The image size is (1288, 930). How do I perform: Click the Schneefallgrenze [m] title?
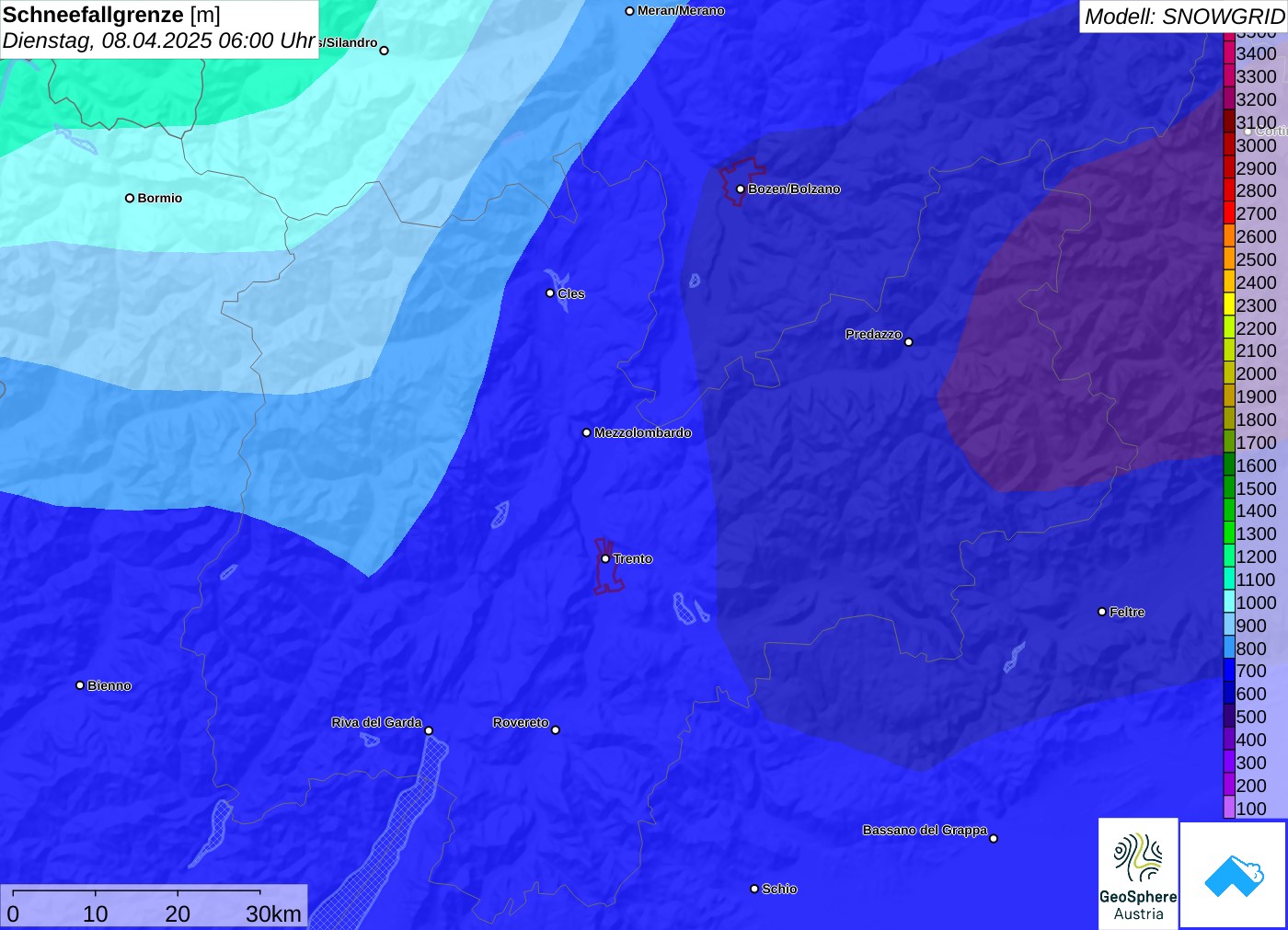coord(111,15)
